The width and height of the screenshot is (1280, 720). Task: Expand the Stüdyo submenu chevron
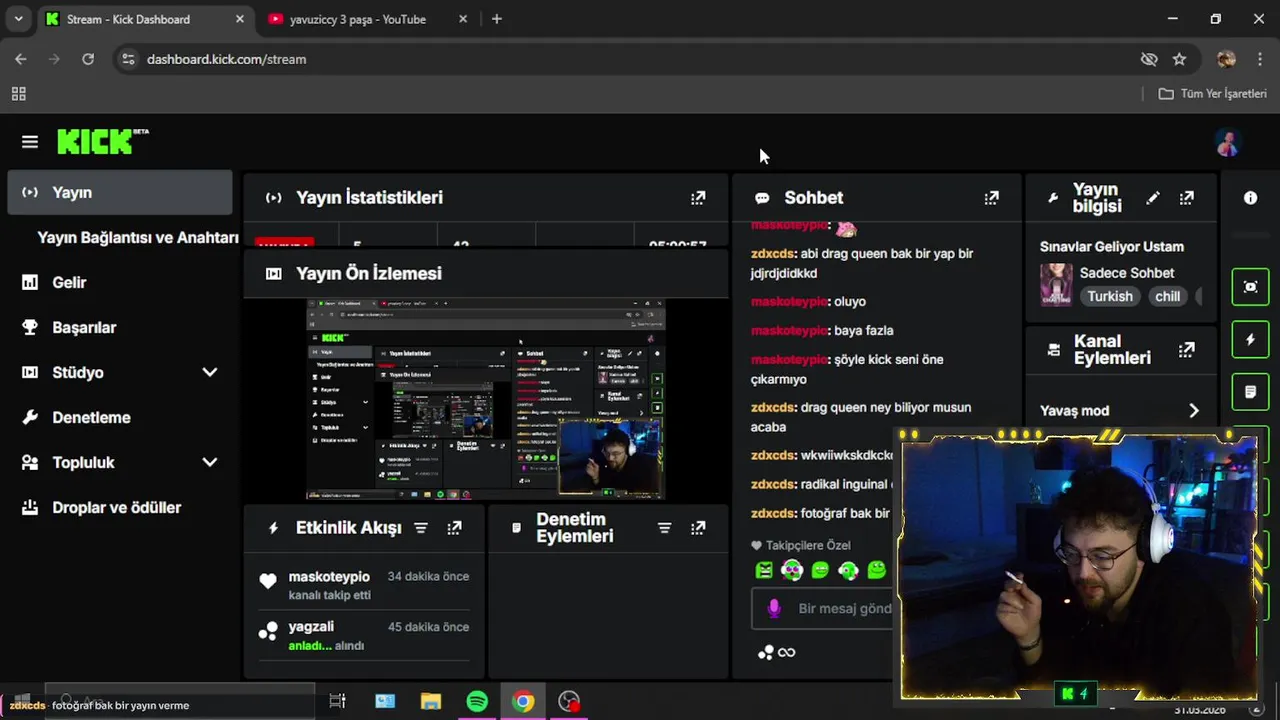(x=209, y=372)
